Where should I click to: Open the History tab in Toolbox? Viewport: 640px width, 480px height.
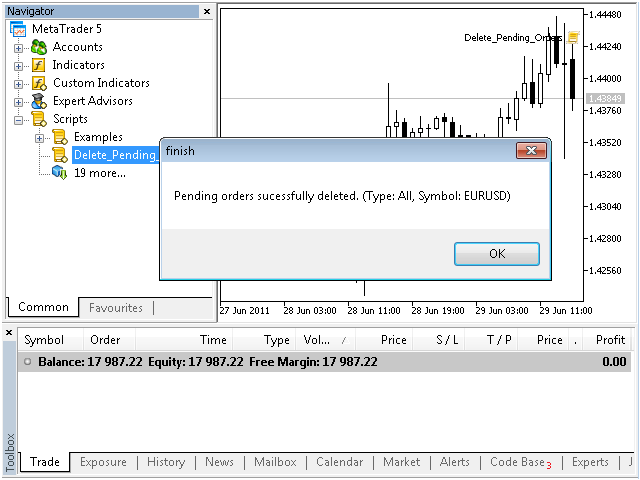[x=165, y=462]
